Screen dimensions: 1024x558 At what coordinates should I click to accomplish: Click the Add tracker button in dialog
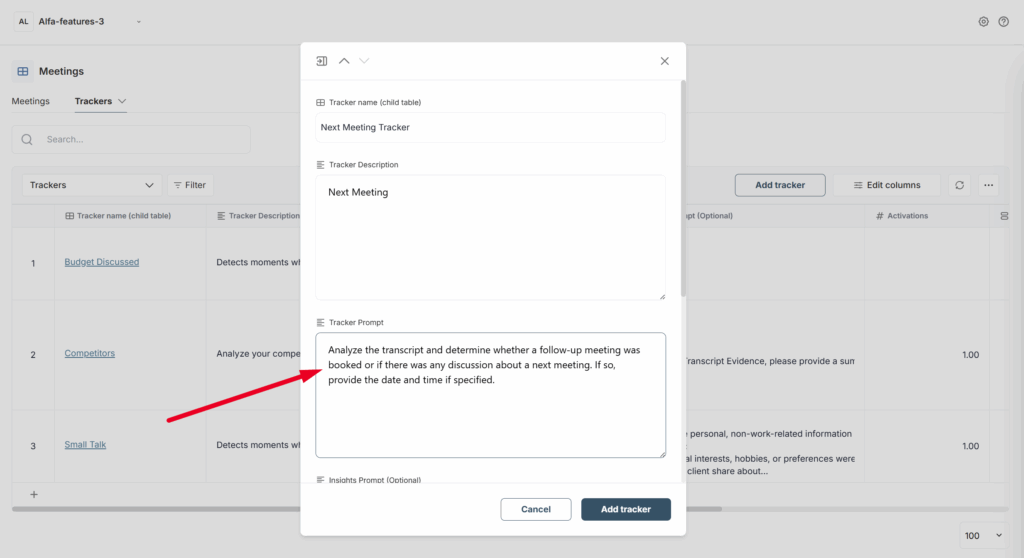tap(625, 509)
